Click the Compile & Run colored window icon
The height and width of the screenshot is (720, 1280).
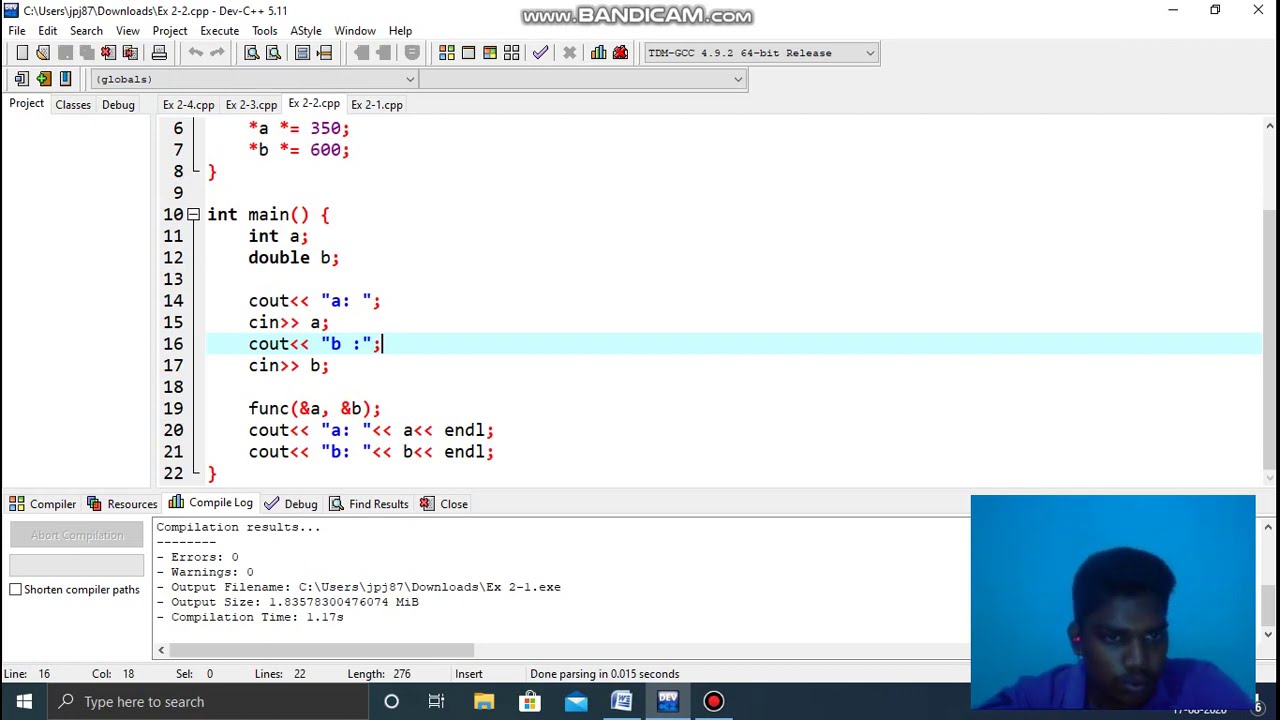click(x=490, y=53)
